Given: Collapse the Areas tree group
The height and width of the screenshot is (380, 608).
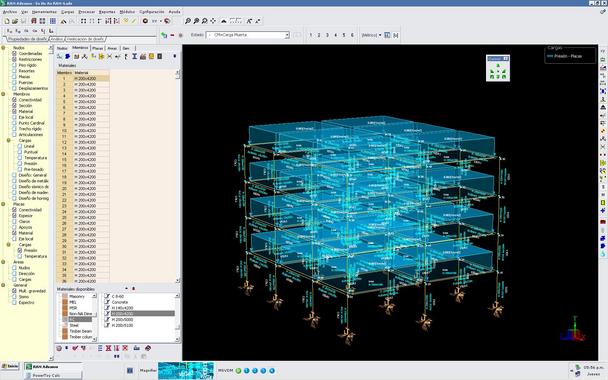Looking at the screenshot, I should pyautogui.click(x=3, y=262).
